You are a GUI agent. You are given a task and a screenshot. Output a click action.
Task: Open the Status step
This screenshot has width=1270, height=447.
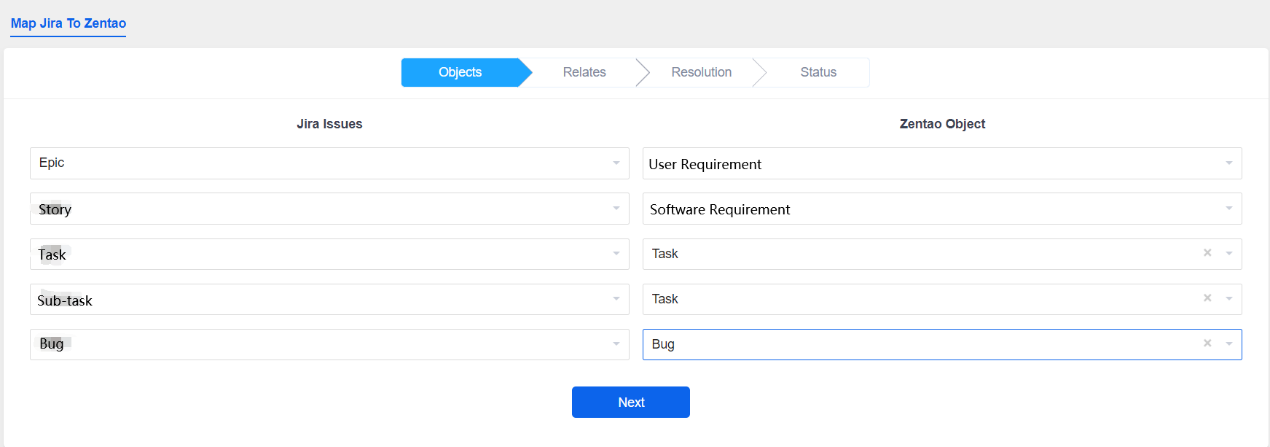click(x=818, y=72)
